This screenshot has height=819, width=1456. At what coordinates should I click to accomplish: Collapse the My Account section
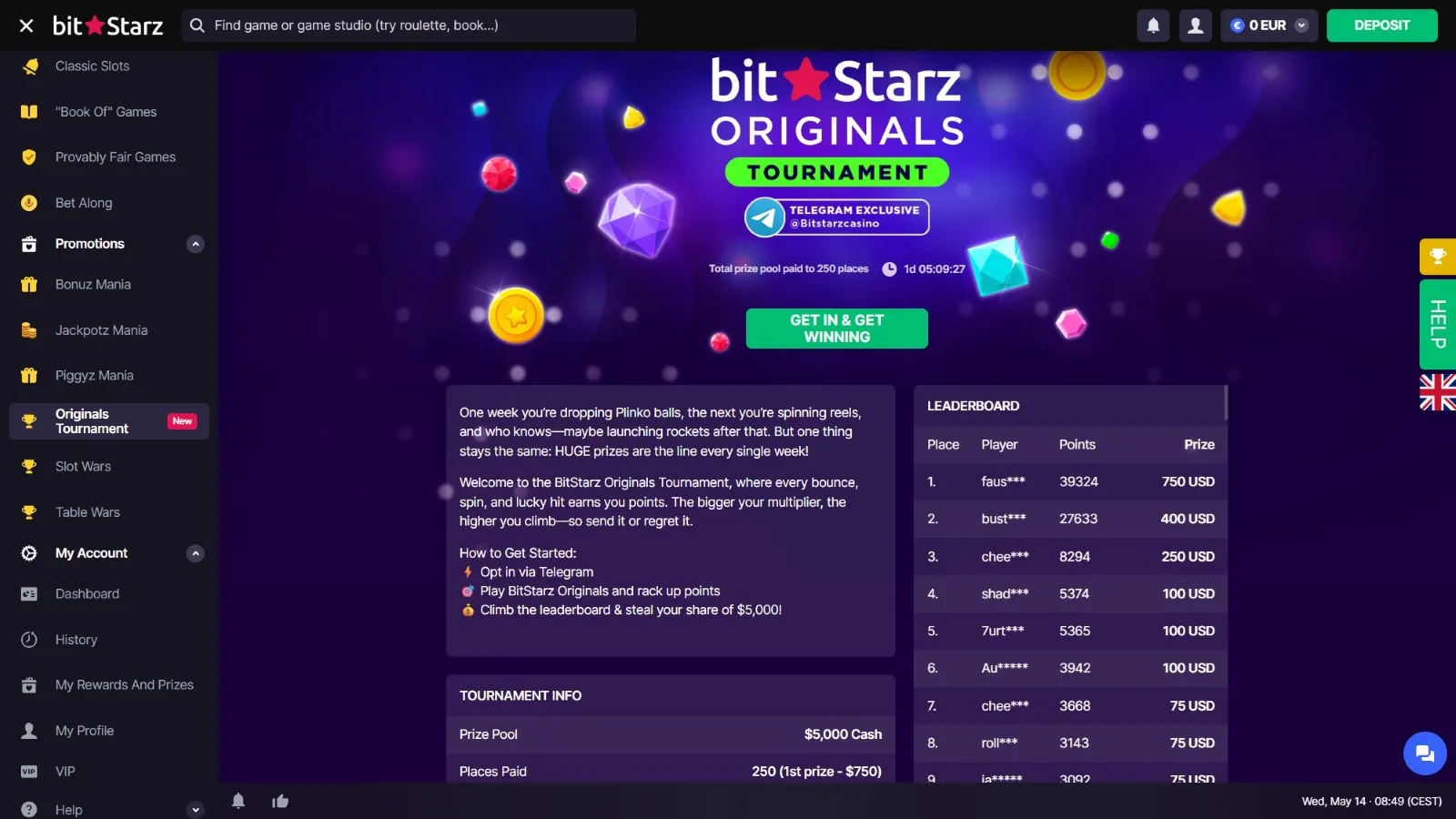point(195,553)
